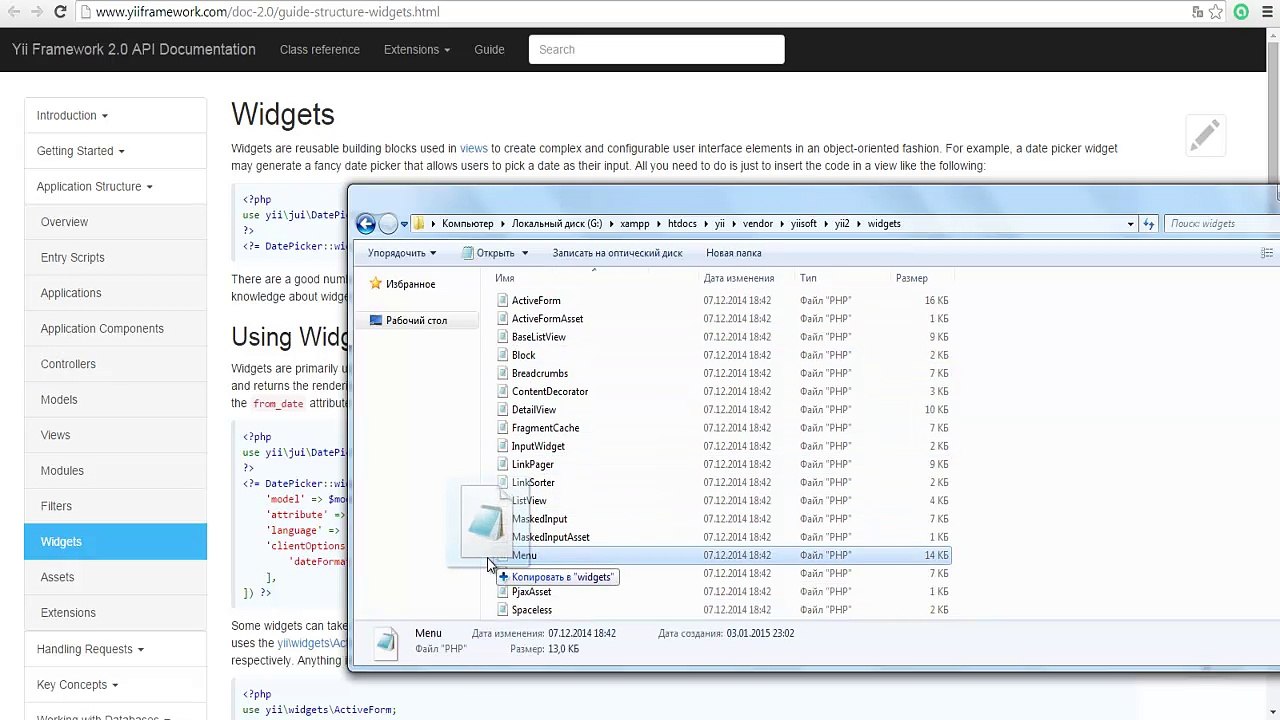Open the Explorer address bar history dropdown
Screen dimensions: 1280x720
tap(1131, 224)
